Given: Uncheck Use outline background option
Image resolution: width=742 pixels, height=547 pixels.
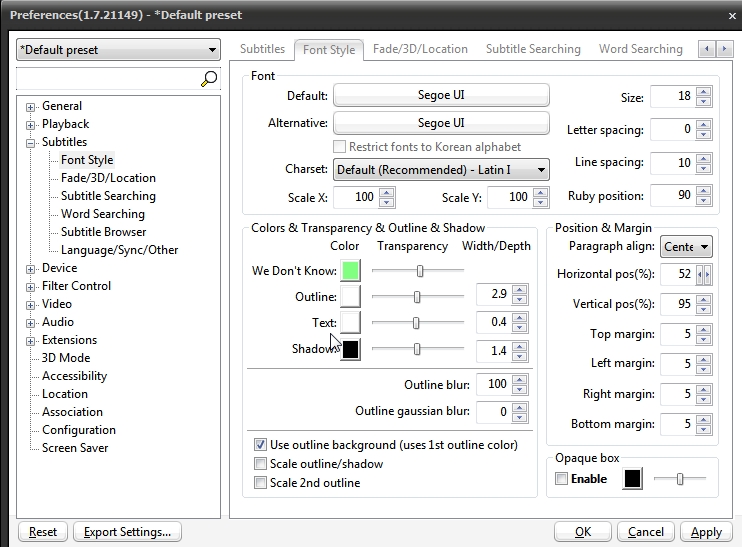Looking at the screenshot, I should [x=261, y=445].
